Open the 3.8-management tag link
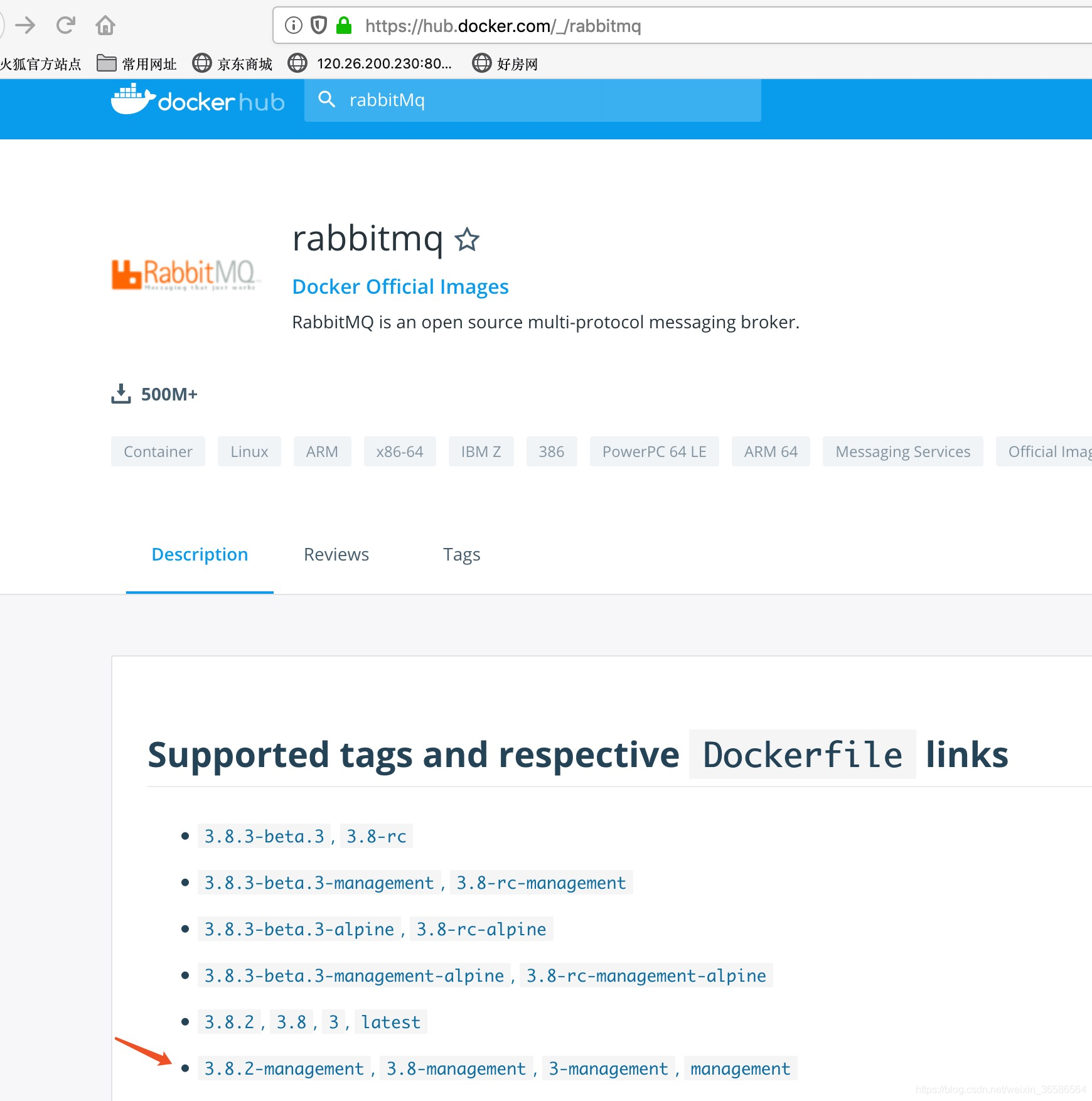This screenshot has width=1092, height=1101. (x=456, y=1068)
